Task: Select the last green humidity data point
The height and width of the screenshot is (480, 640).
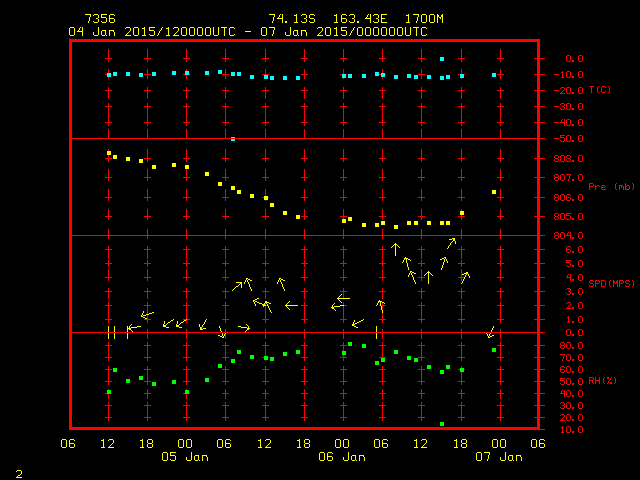Action: tap(494, 350)
